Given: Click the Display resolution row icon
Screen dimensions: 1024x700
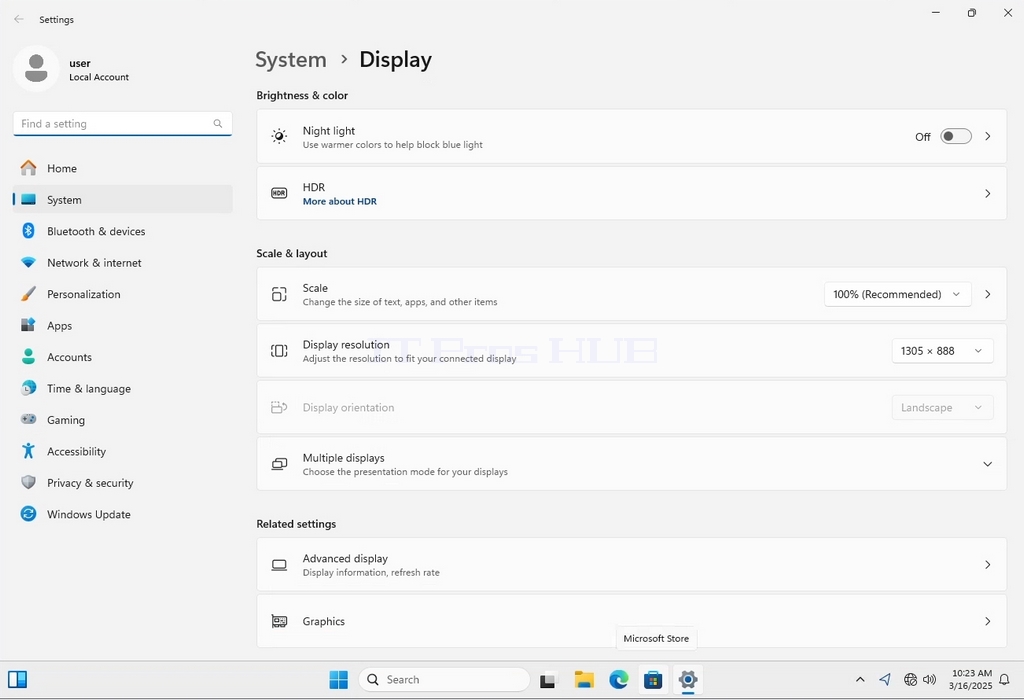Looking at the screenshot, I should (279, 351).
